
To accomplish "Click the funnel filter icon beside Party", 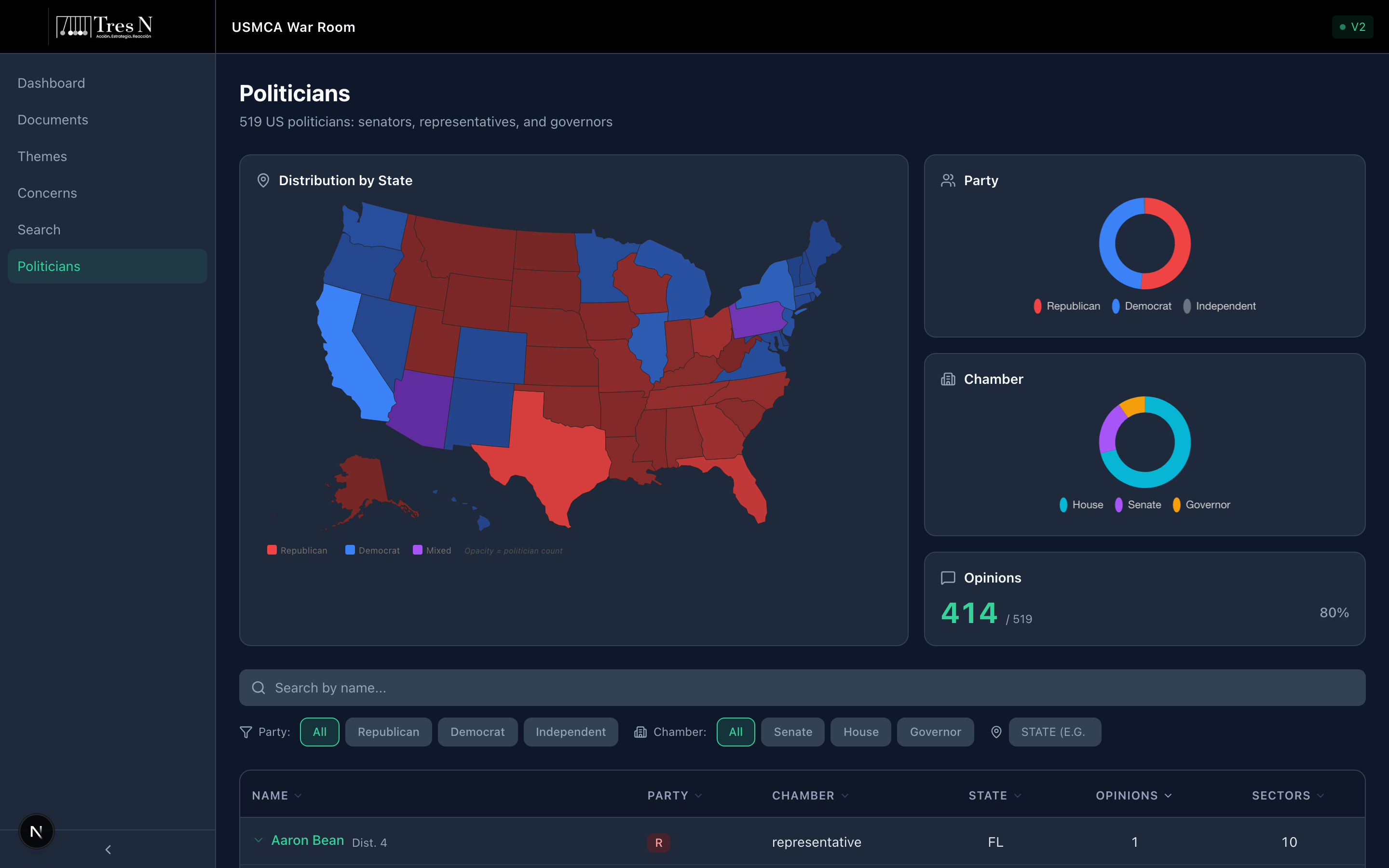I will (x=245, y=732).
